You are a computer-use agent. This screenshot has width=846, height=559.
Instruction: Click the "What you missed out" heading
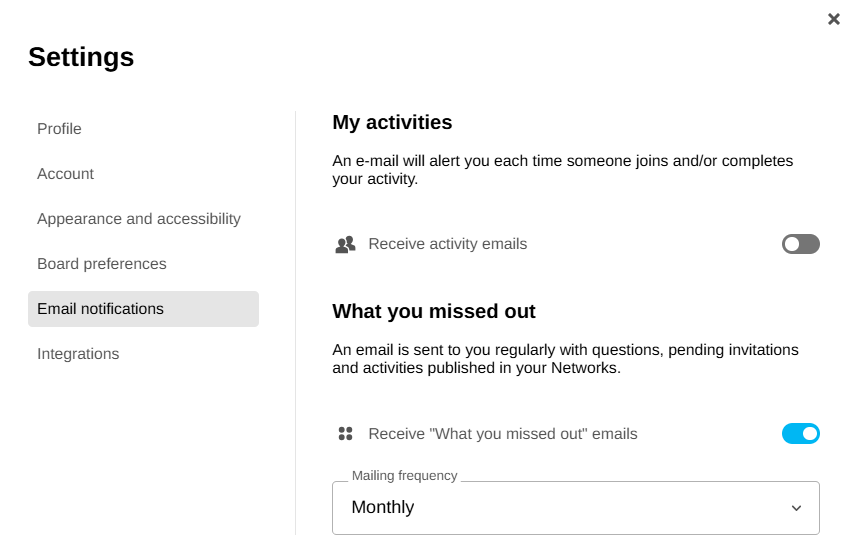(434, 311)
